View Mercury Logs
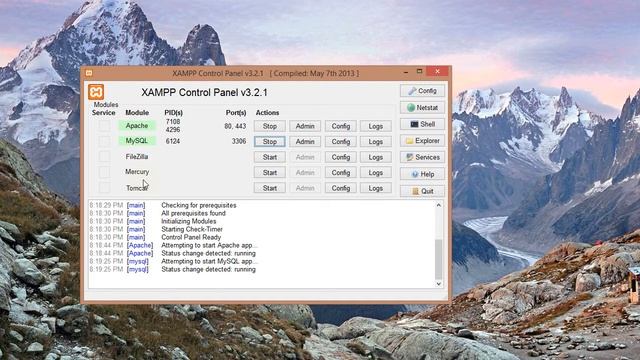Viewport: 640px width, 360px height. pos(376,173)
